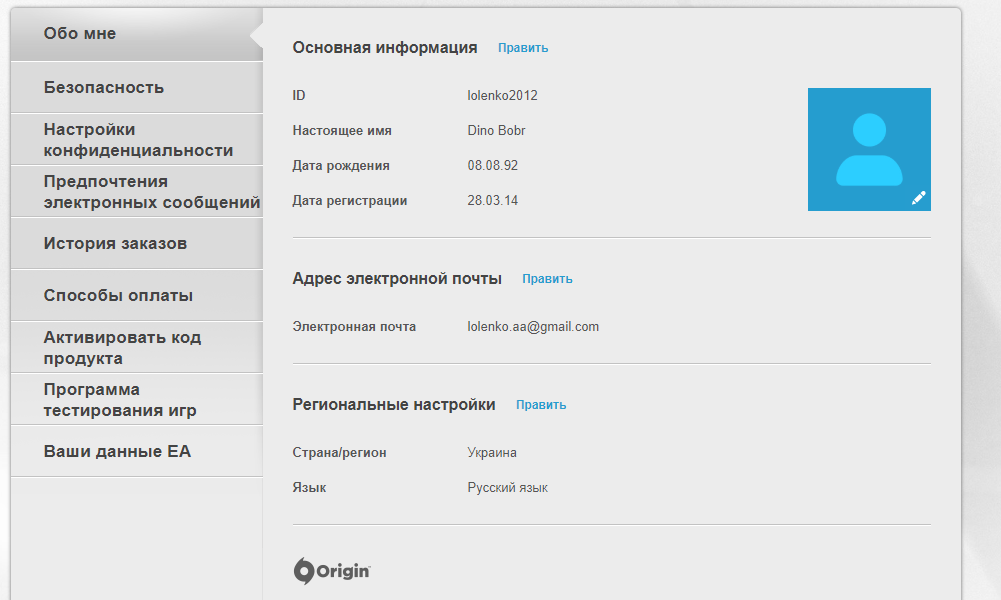Screen dimensions: 1001x600
Task: Click the pencil edit icon on avatar
Action: point(919,198)
